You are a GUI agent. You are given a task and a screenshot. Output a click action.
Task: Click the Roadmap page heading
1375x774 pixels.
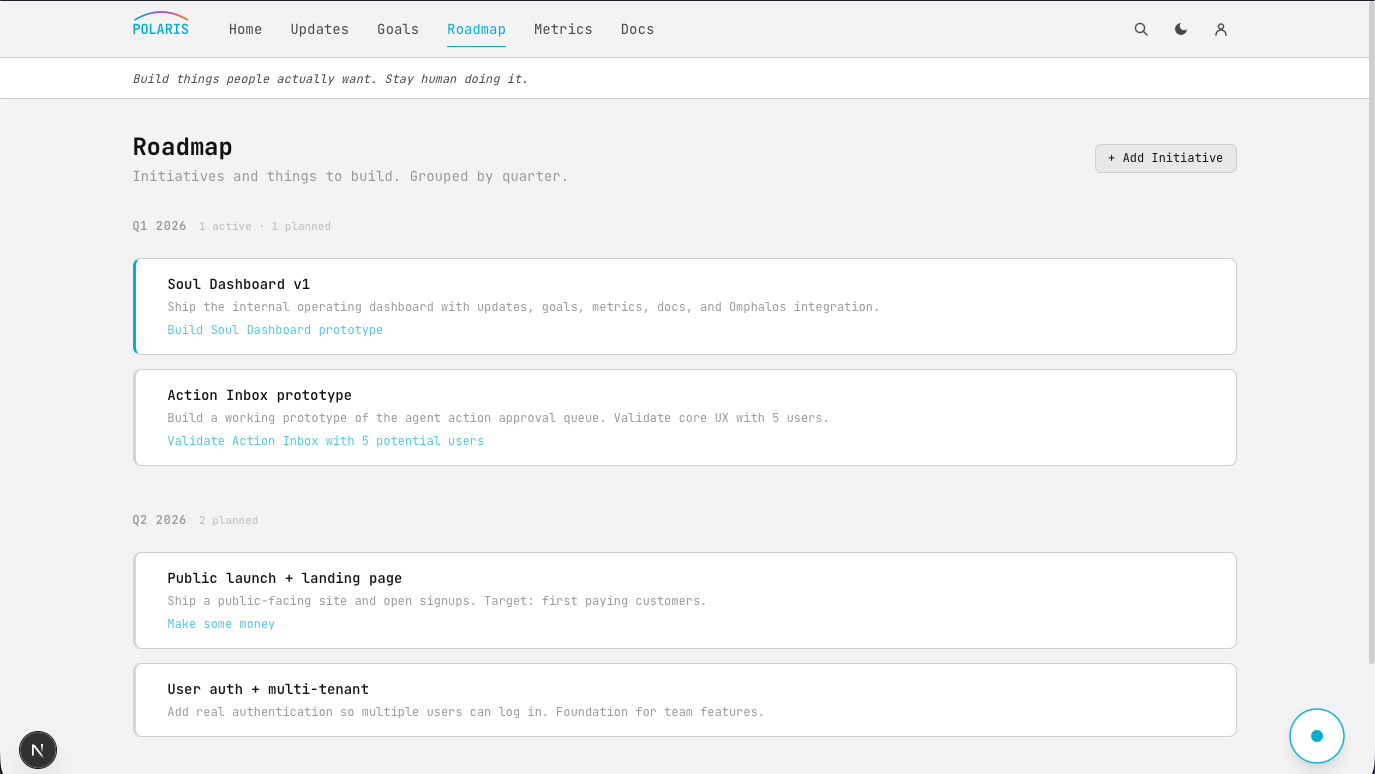[183, 147]
